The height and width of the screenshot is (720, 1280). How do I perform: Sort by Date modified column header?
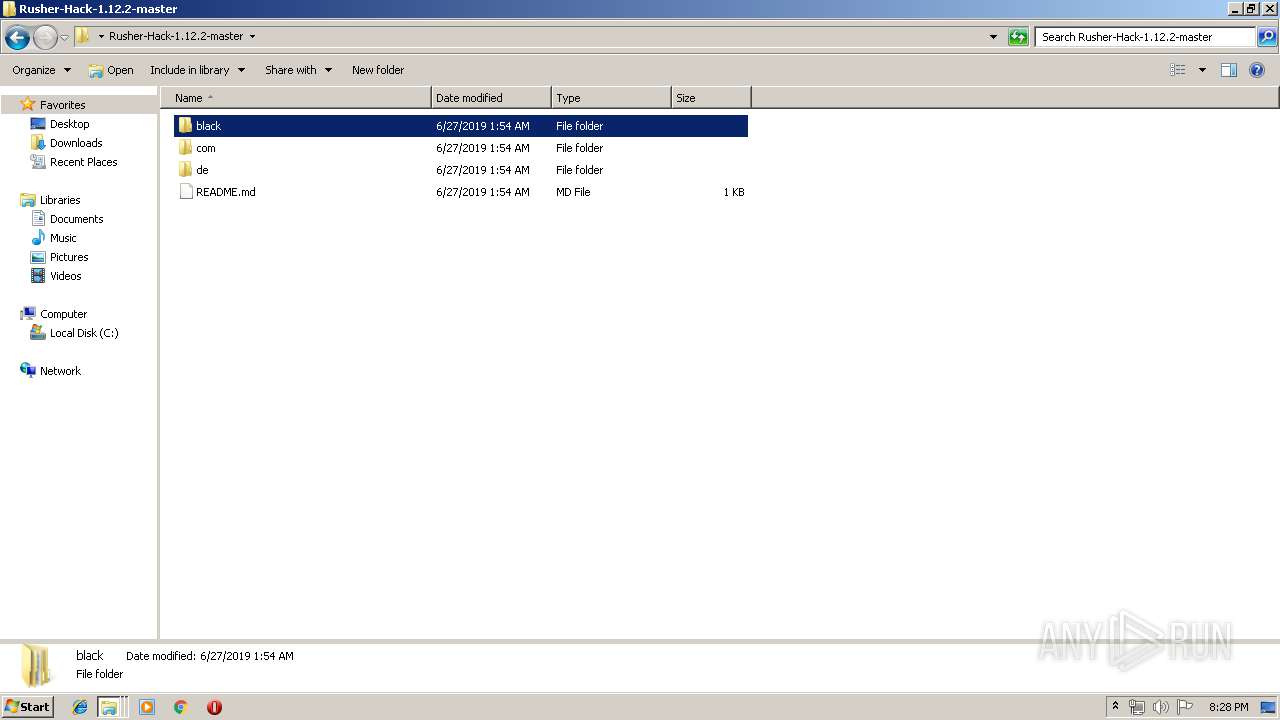(491, 98)
